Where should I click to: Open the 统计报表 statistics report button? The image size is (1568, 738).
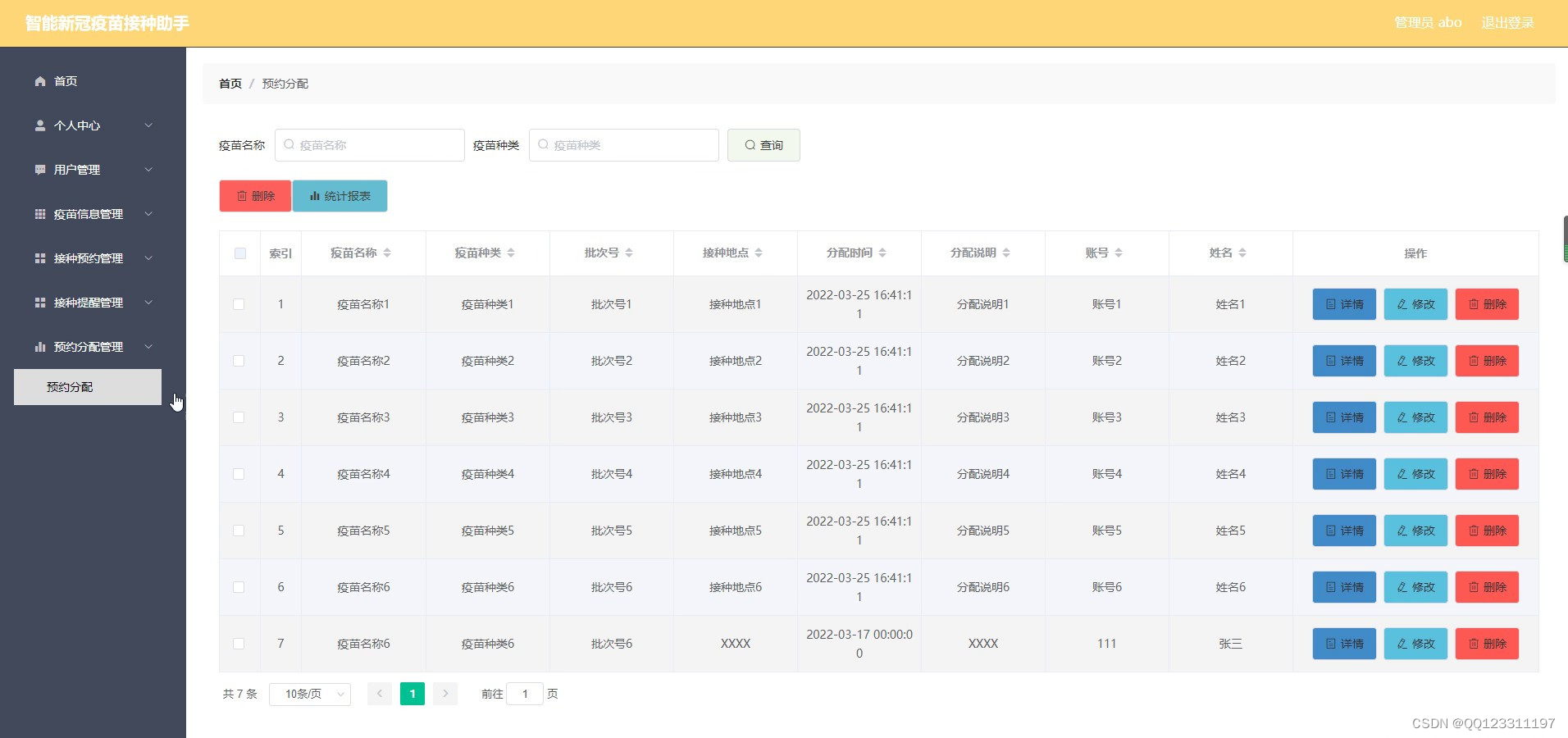tap(340, 196)
